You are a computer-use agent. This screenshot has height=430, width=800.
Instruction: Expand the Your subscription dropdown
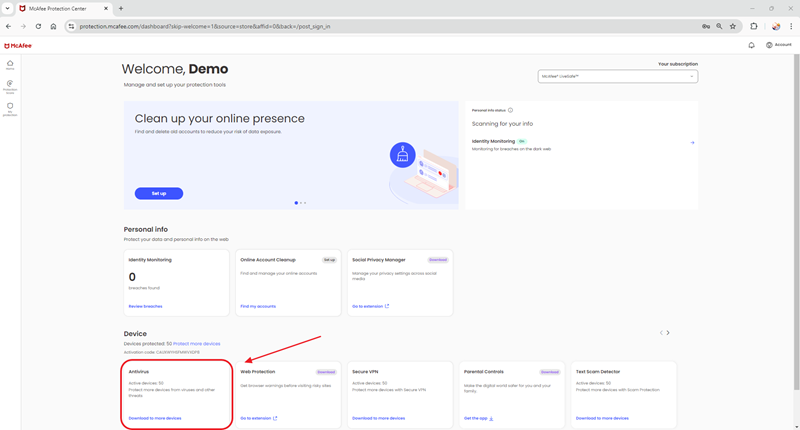617,77
